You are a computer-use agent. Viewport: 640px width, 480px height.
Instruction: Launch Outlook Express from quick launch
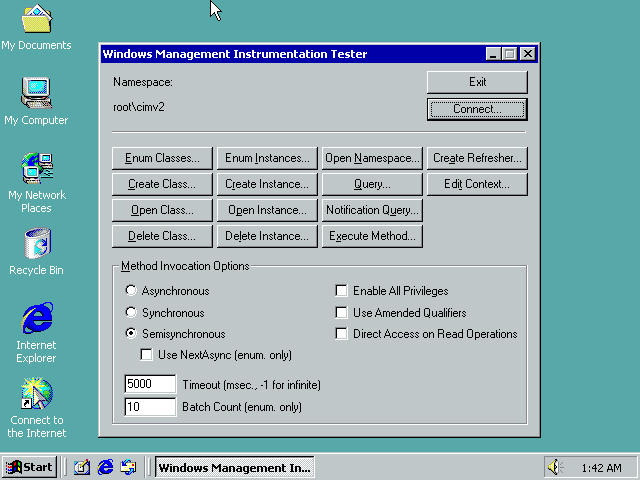(x=128, y=467)
